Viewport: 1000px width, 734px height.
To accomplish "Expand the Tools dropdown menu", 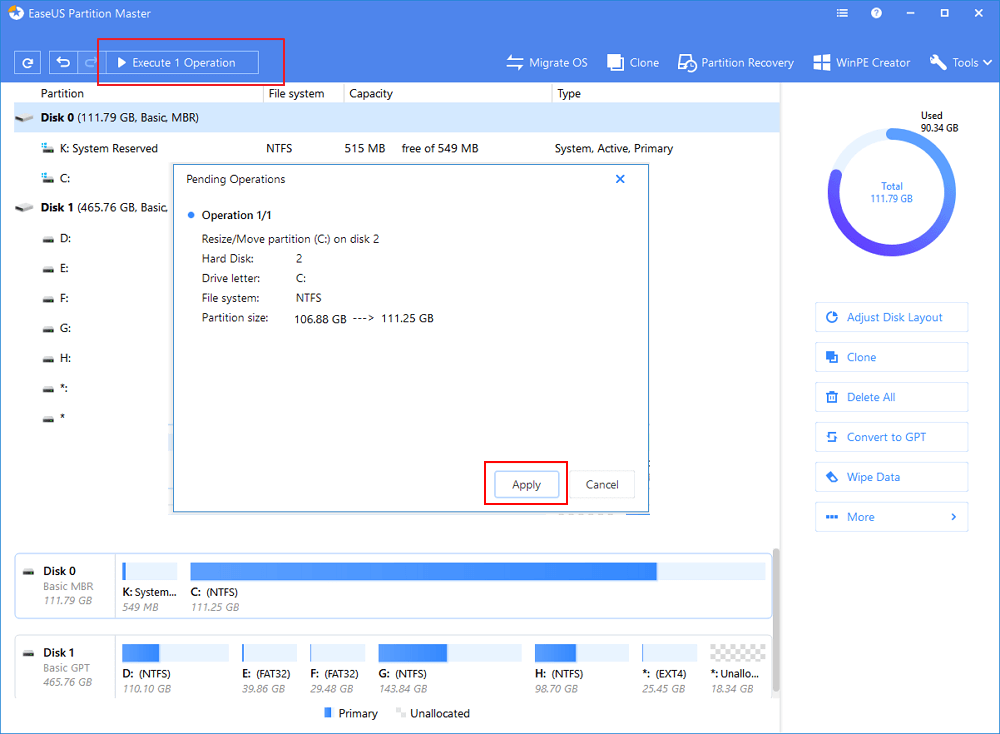I will pos(960,62).
